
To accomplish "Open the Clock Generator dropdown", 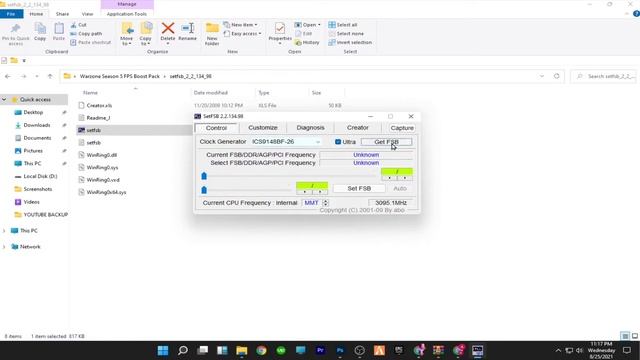I will [318, 142].
